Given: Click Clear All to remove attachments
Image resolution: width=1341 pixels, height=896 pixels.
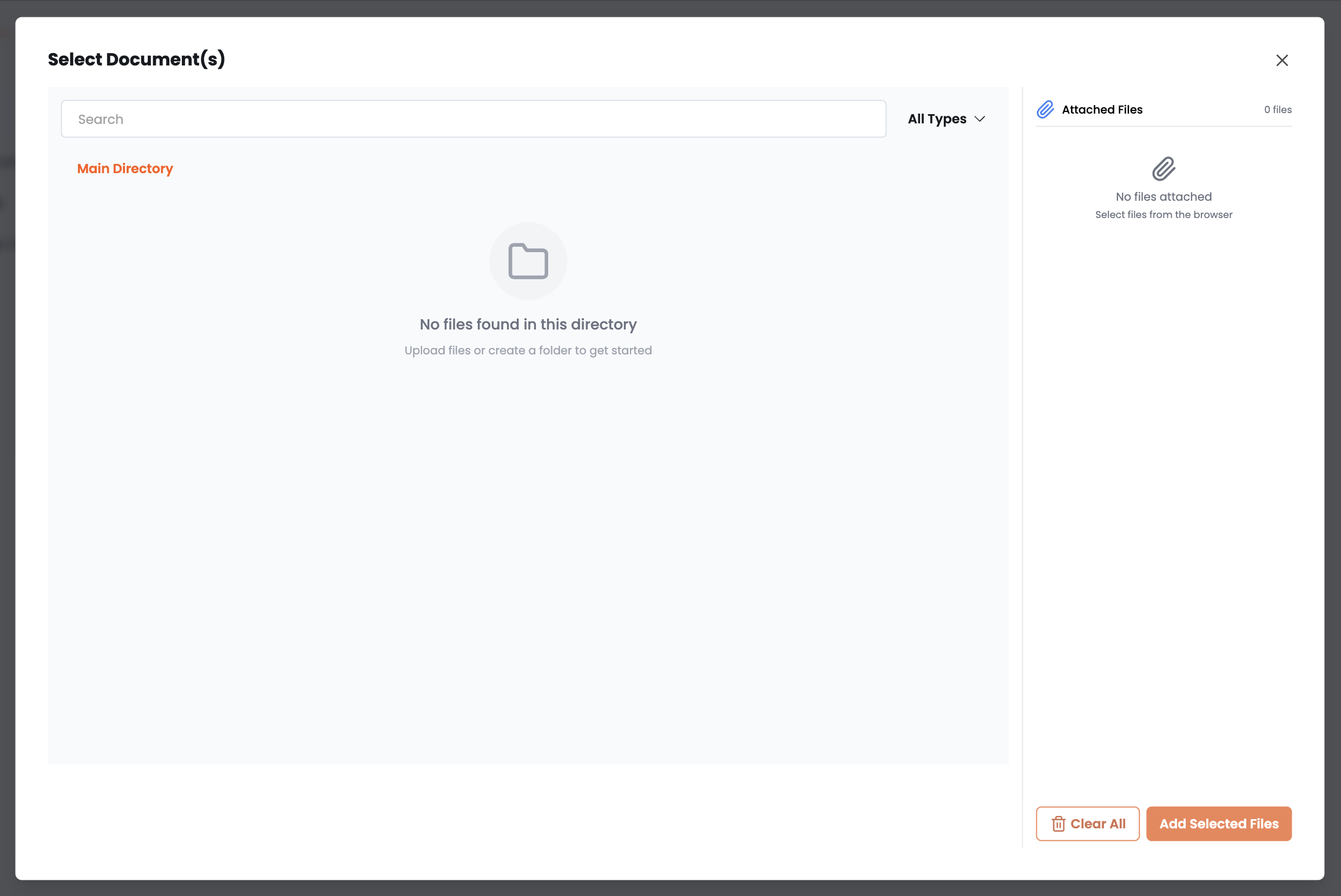Looking at the screenshot, I should (1087, 823).
